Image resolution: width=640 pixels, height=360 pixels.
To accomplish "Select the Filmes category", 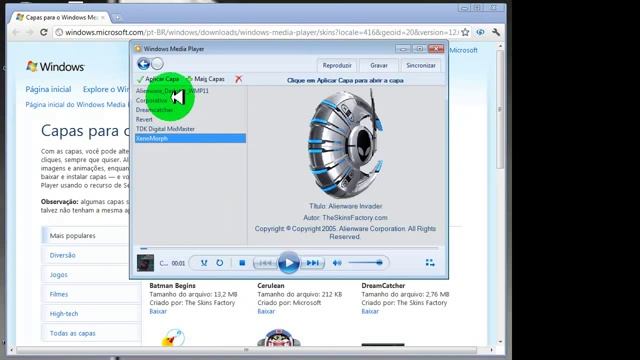I will (59, 294).
